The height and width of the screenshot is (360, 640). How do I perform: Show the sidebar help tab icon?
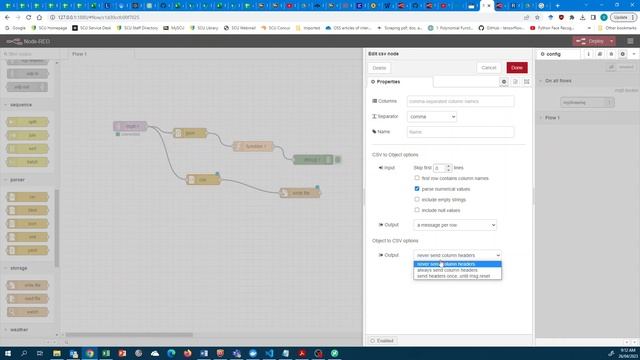click(600, 54)
